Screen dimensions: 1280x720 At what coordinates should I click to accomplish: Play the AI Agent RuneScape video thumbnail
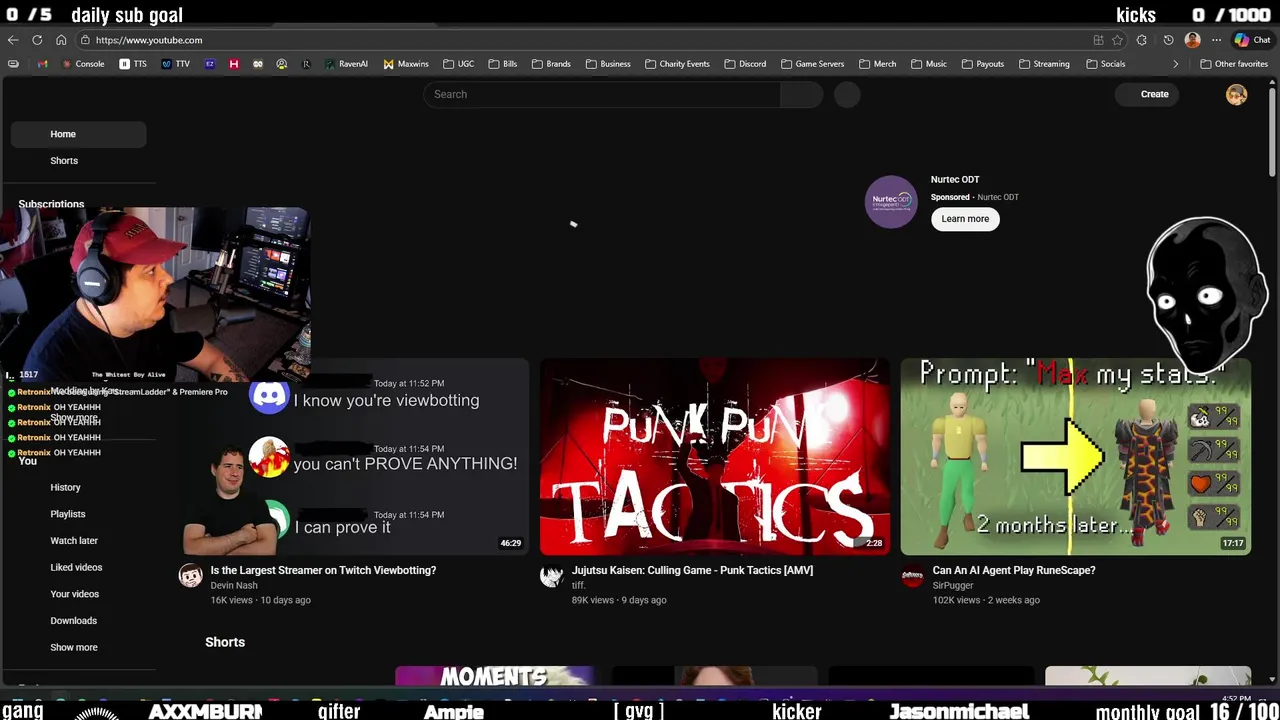click(x=1075, y=457)
